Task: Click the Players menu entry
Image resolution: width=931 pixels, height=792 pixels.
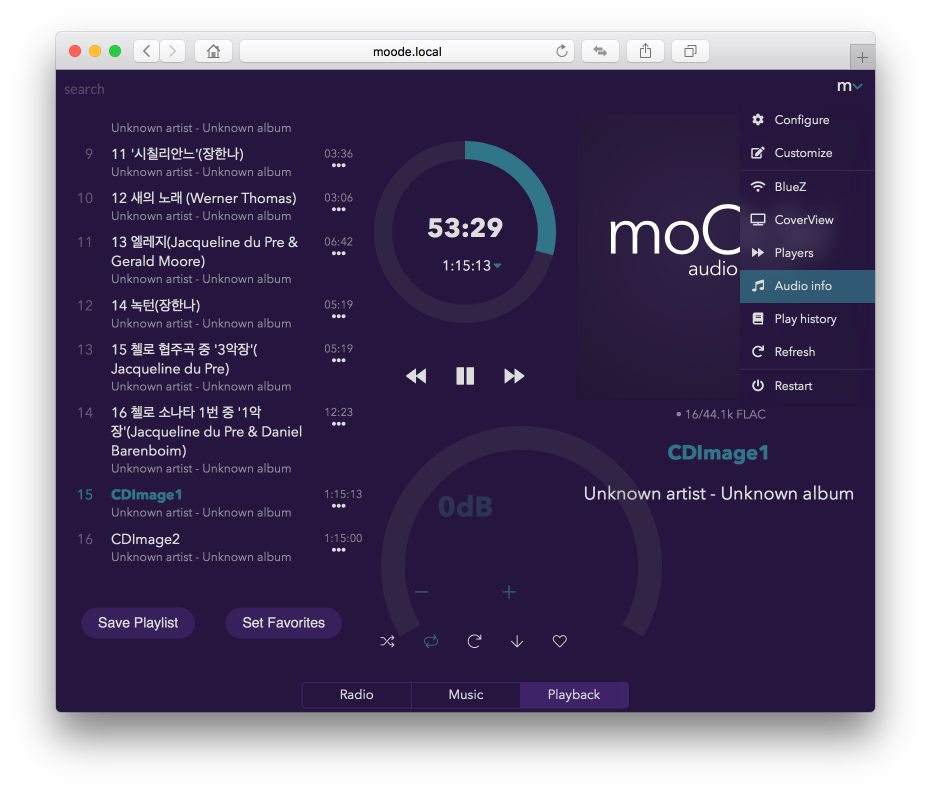Action: [808, 253]
